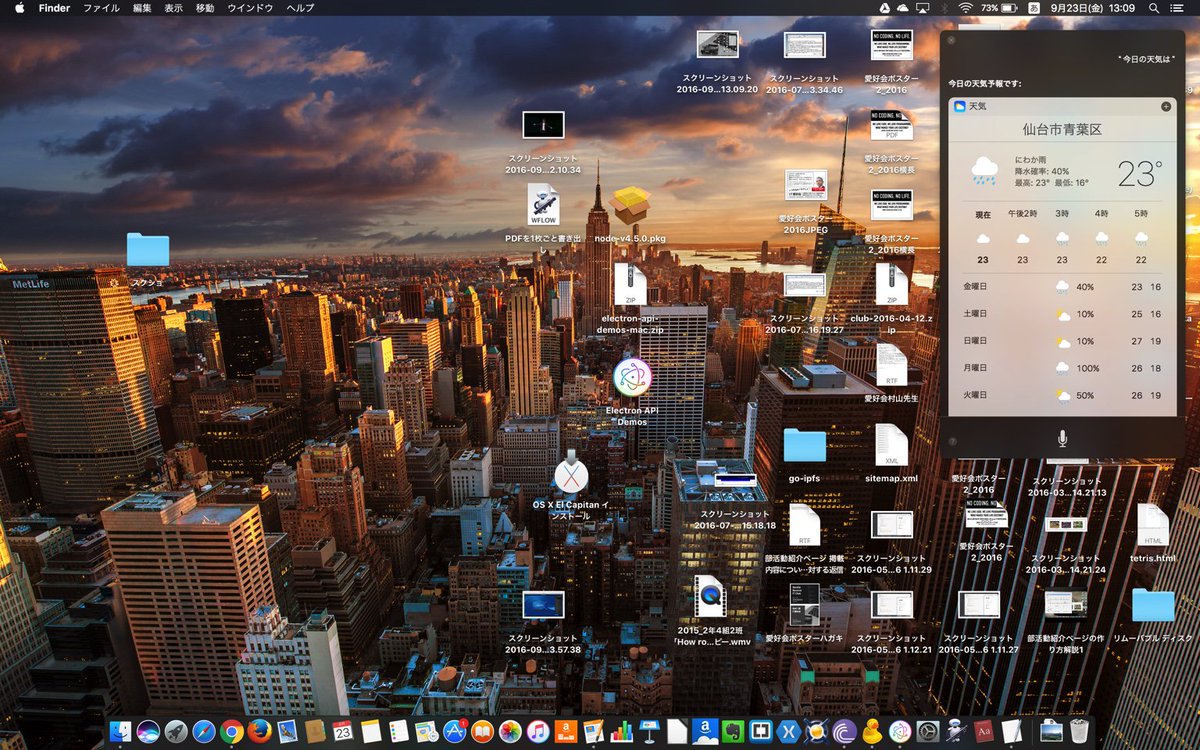Switch input source via あ icon

[x=1035, y=8]
